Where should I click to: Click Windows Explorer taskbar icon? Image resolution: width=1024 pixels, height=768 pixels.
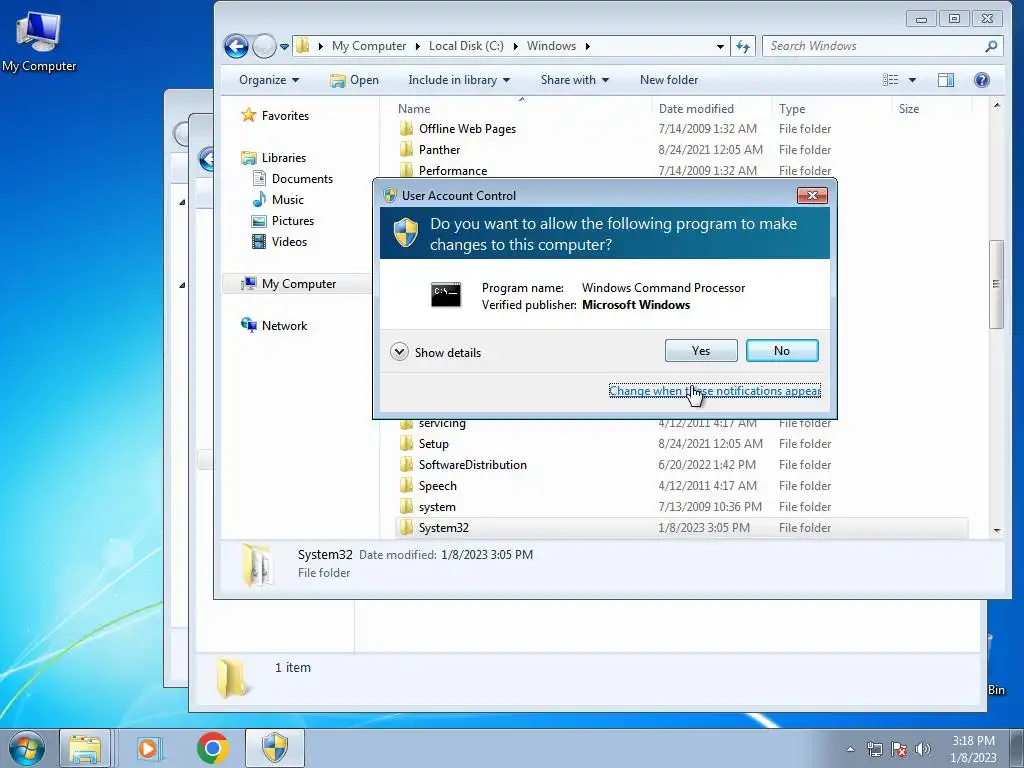(85, 748)
